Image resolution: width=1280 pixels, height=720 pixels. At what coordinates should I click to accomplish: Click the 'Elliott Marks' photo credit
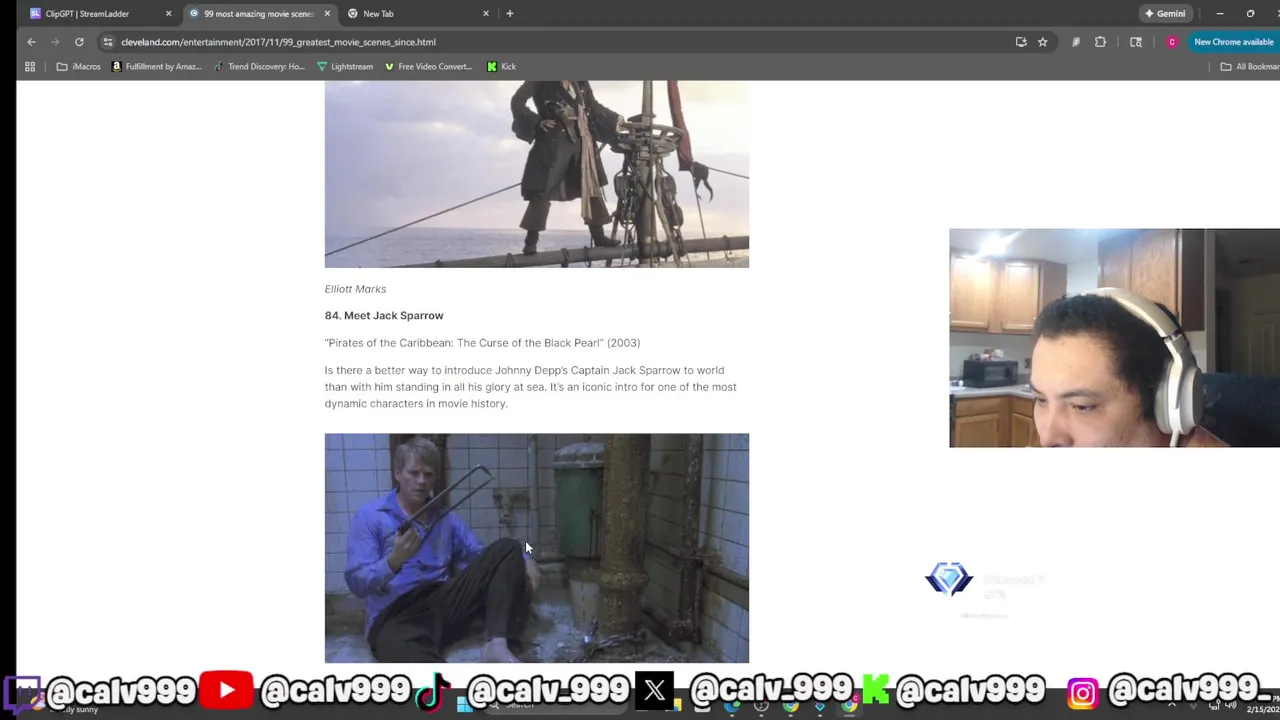(355, 289)
